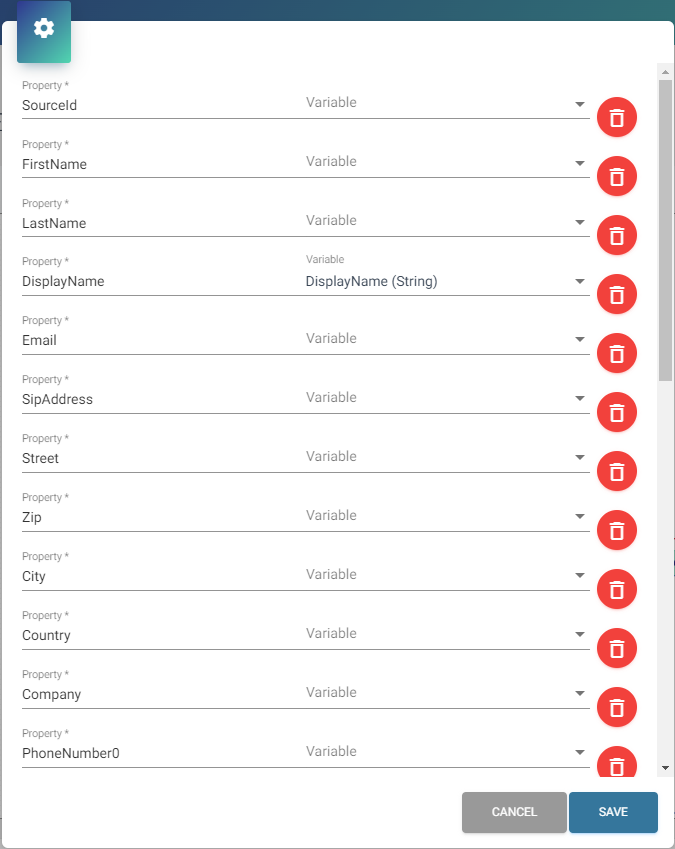Remove the Street property row
This screenshot has width=675, height=849.
pyautogui.click(x=617, y=471)
